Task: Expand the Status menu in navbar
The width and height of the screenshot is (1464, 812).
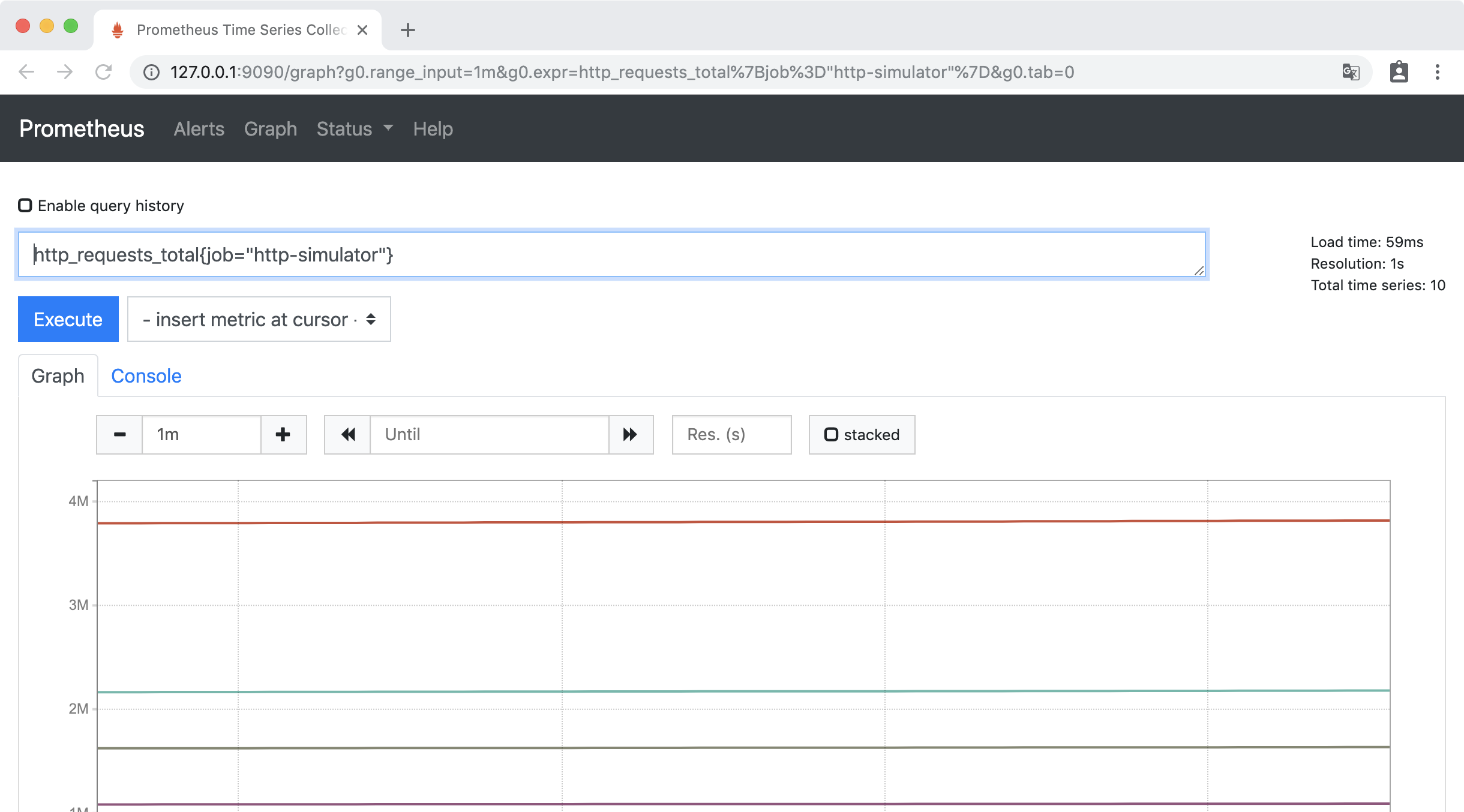Action: pyautogui.click(x=355, y=129)
